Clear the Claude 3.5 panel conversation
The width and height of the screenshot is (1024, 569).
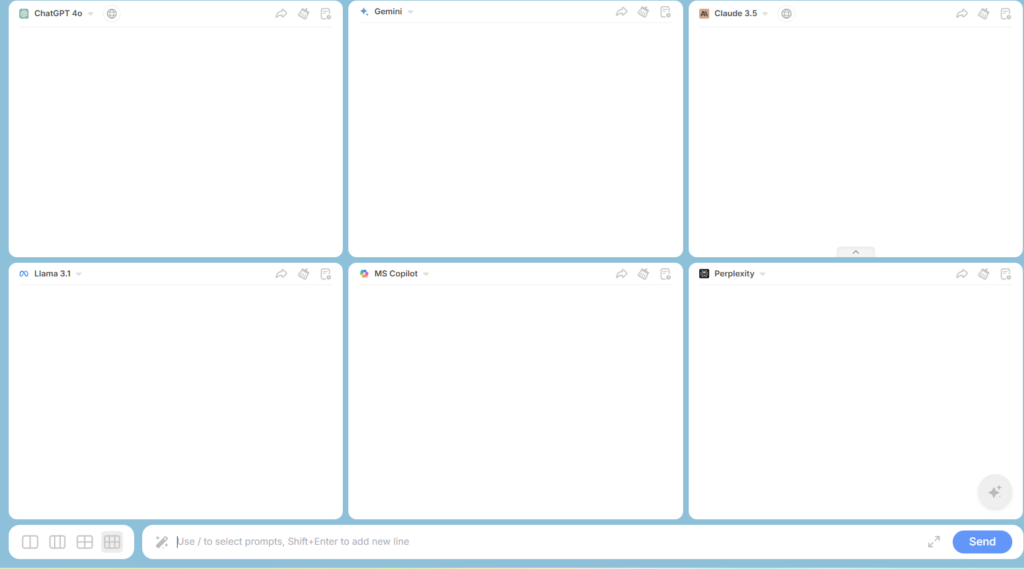coord(984,14)
